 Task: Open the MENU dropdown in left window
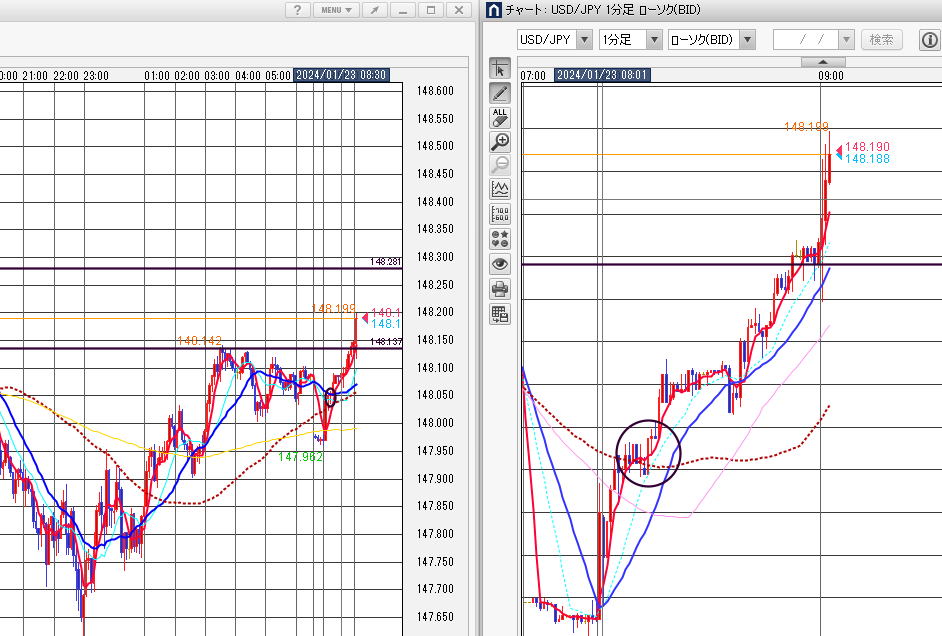pyautogui.click(x=336, y=10)
